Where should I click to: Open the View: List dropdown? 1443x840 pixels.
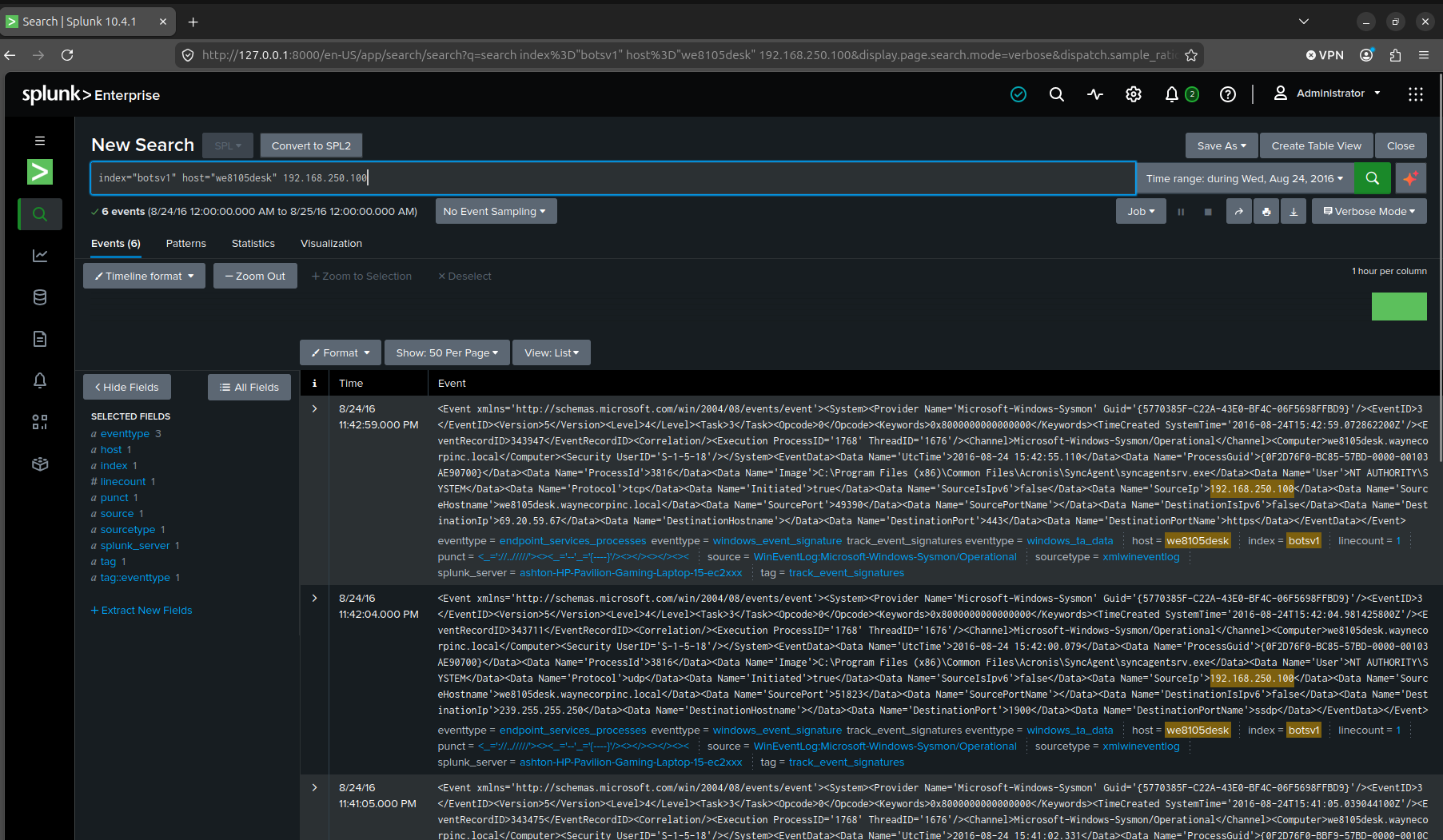(552, 352)
